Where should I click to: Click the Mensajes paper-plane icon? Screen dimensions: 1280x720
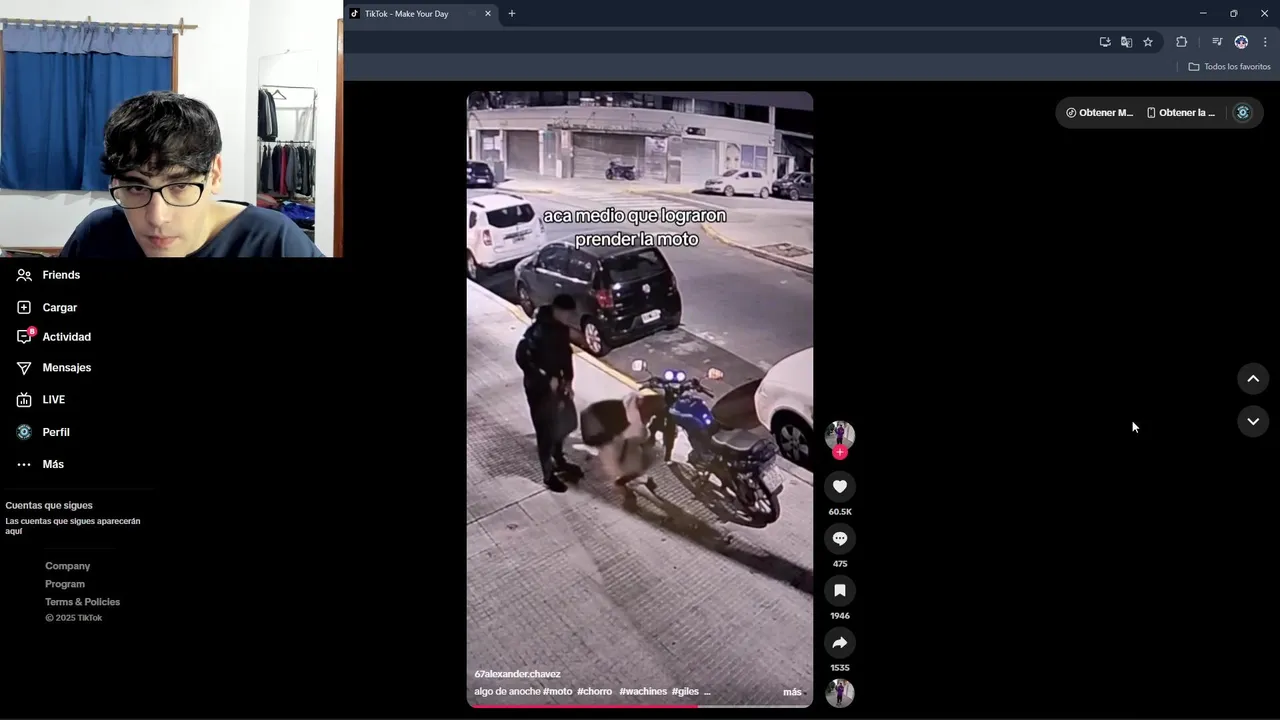[24, 368]
